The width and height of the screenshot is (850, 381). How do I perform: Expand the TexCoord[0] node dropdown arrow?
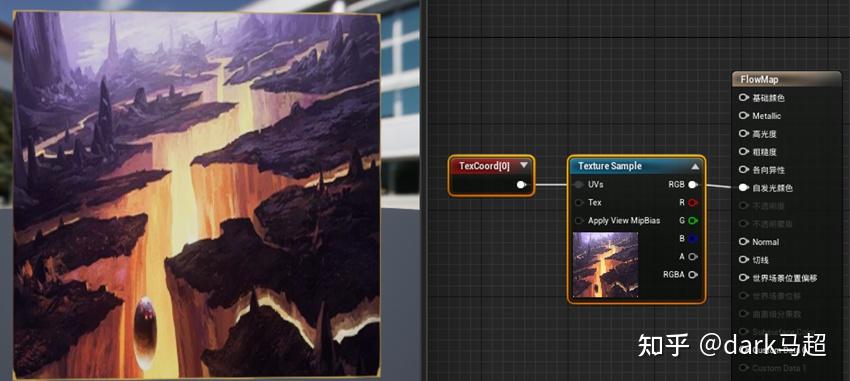[x=524, y=165]
